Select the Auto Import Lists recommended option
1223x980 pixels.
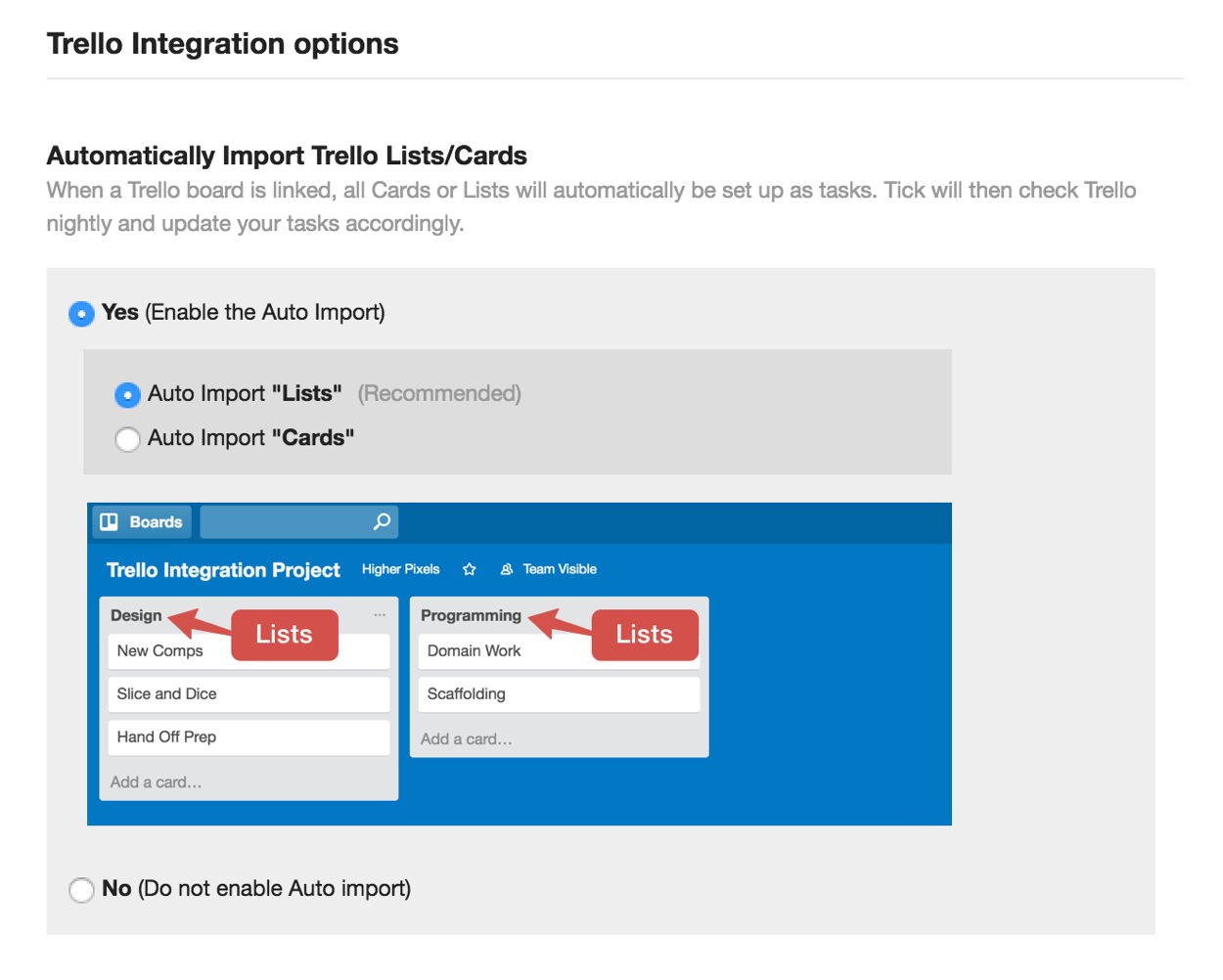(128, 395)
